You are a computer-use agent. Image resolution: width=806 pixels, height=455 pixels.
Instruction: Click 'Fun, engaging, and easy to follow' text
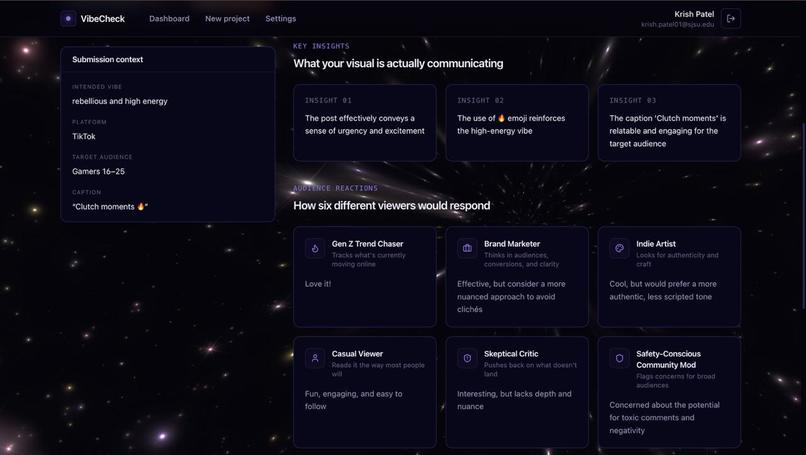354,400
